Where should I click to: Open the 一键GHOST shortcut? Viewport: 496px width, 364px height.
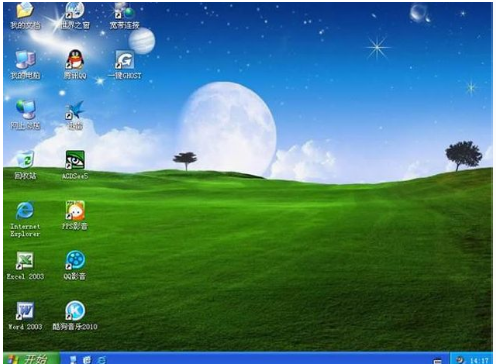tap(124, 60)
